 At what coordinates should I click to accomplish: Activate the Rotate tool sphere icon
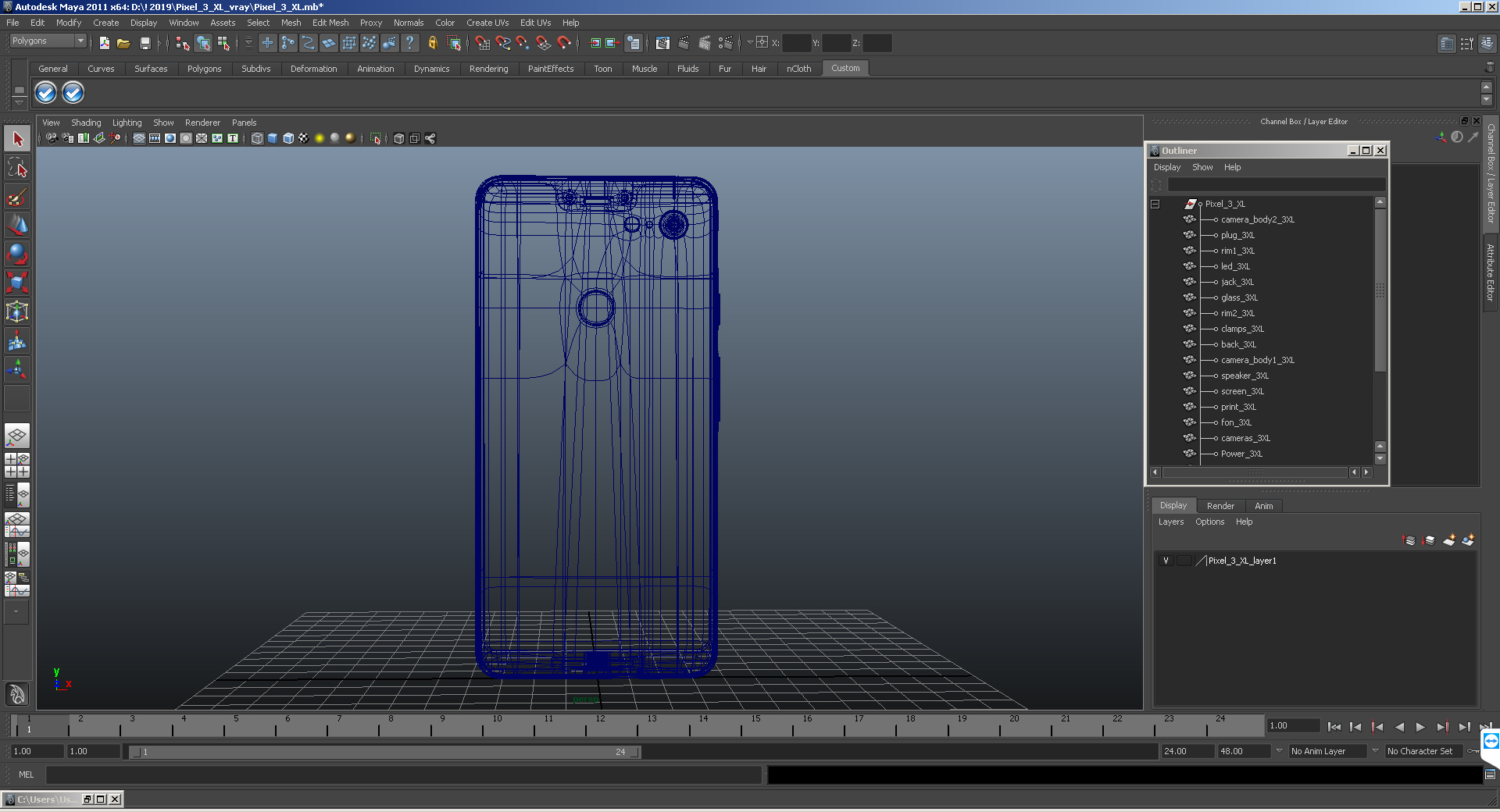(17, 254)
